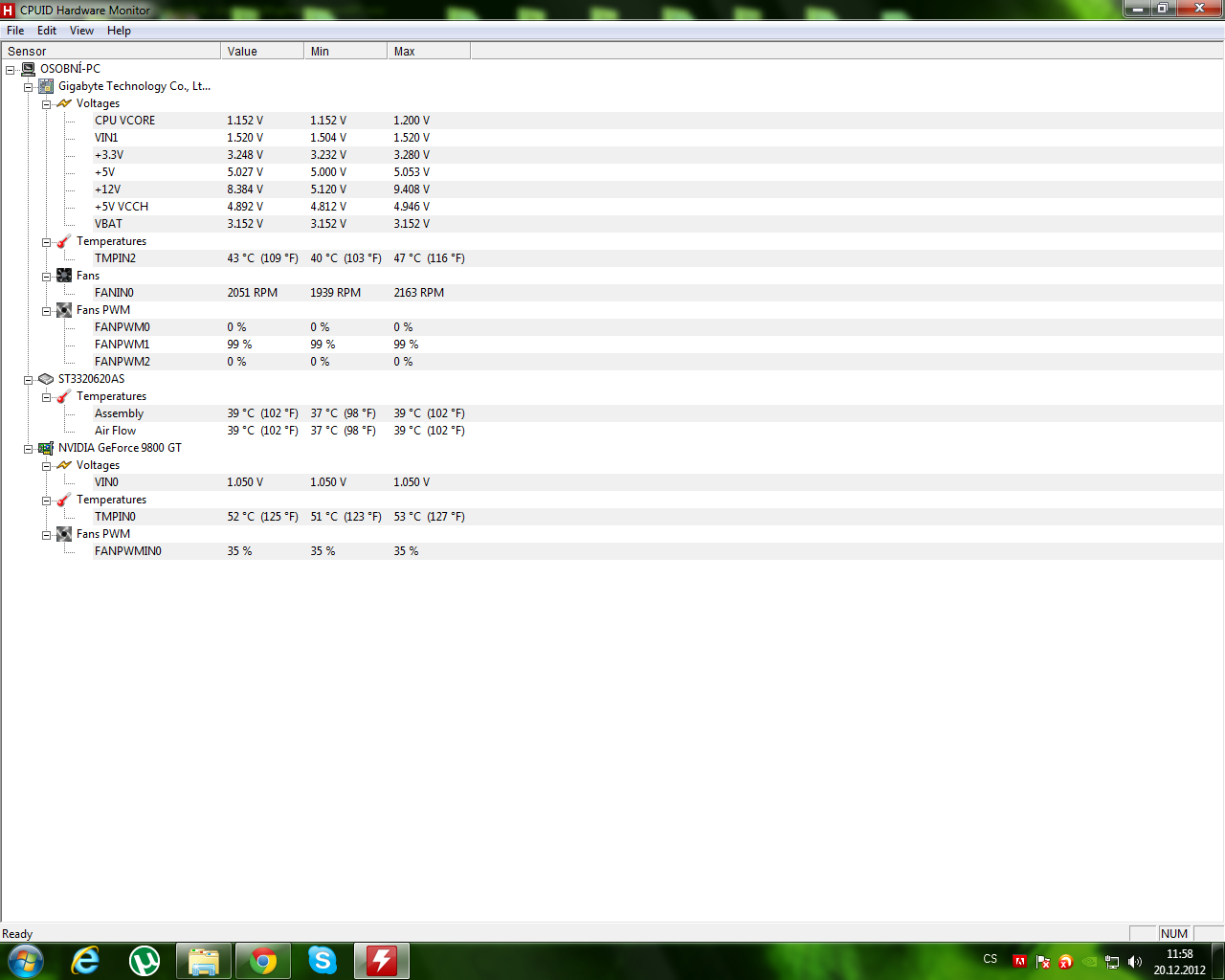Click Fans PWM icon above FANPWMIN0
Screen dimensions: 1225x980
coord(64,534)
